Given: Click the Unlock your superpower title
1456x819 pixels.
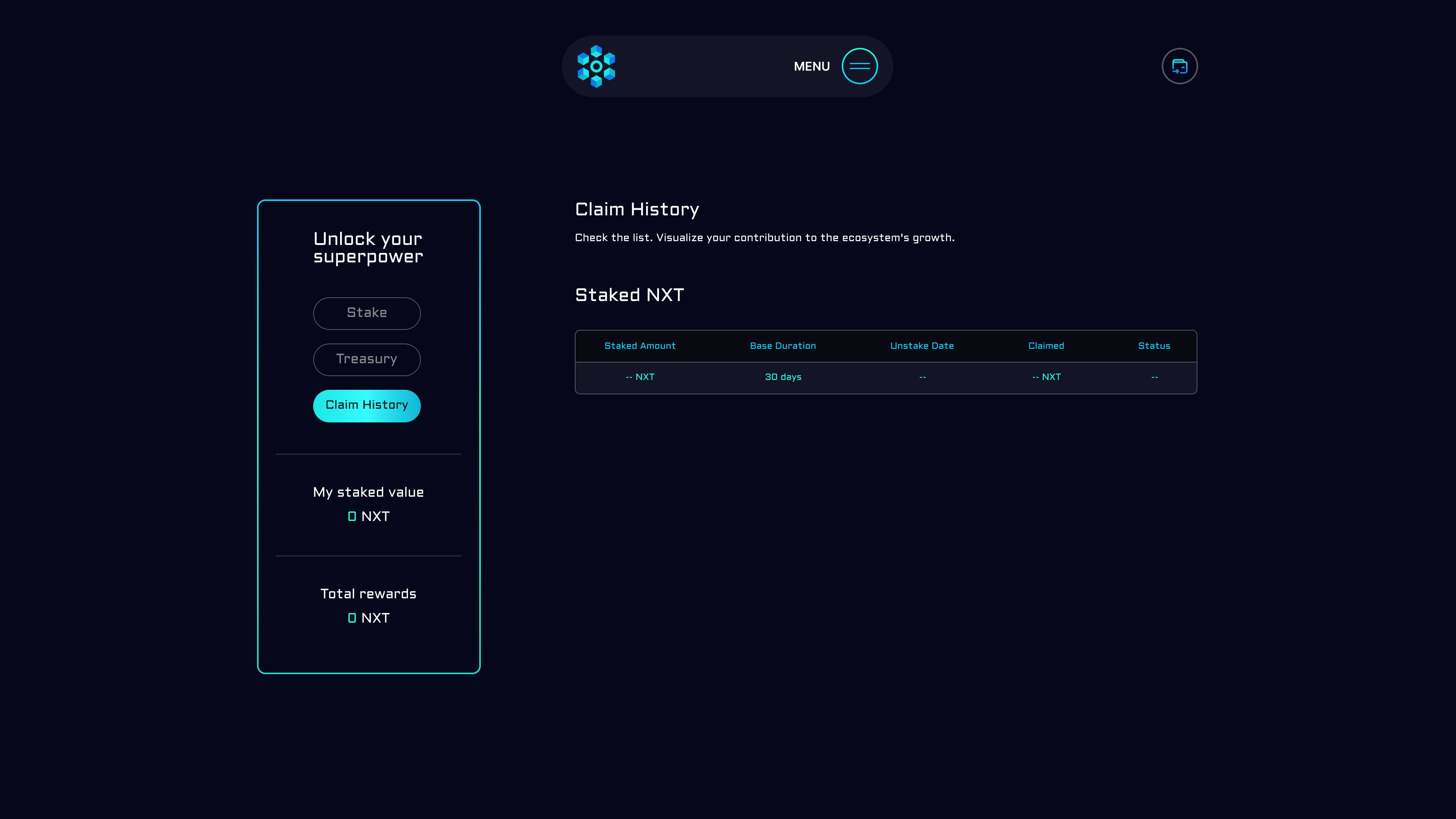Looking at the screenshot, I should coord(368,247).
